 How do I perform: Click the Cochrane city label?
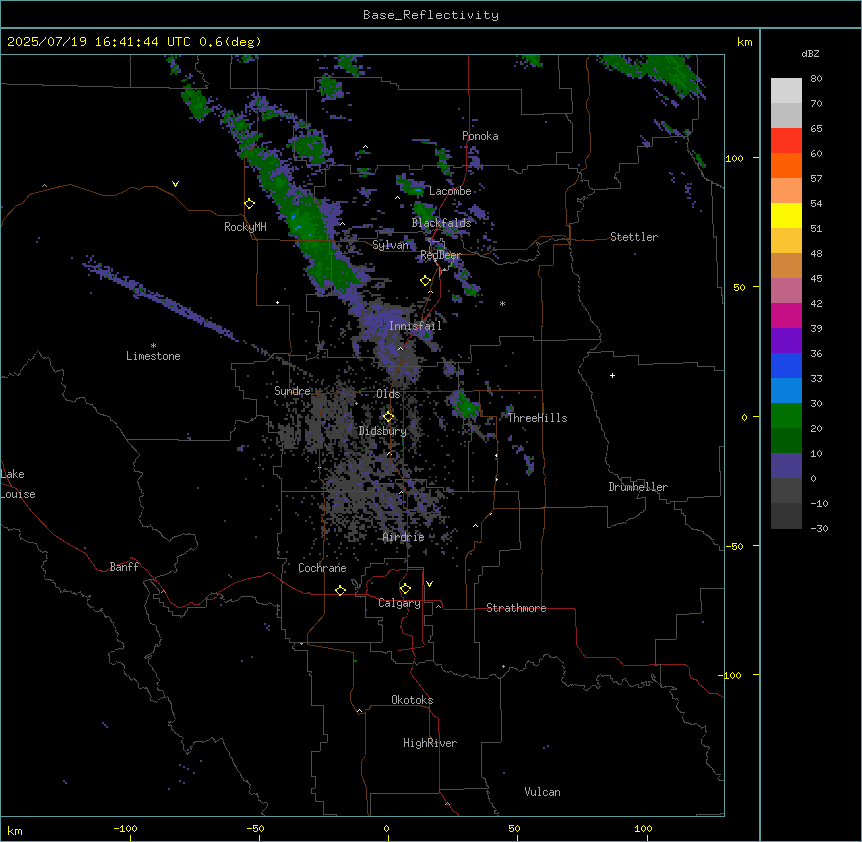(322, 568)
